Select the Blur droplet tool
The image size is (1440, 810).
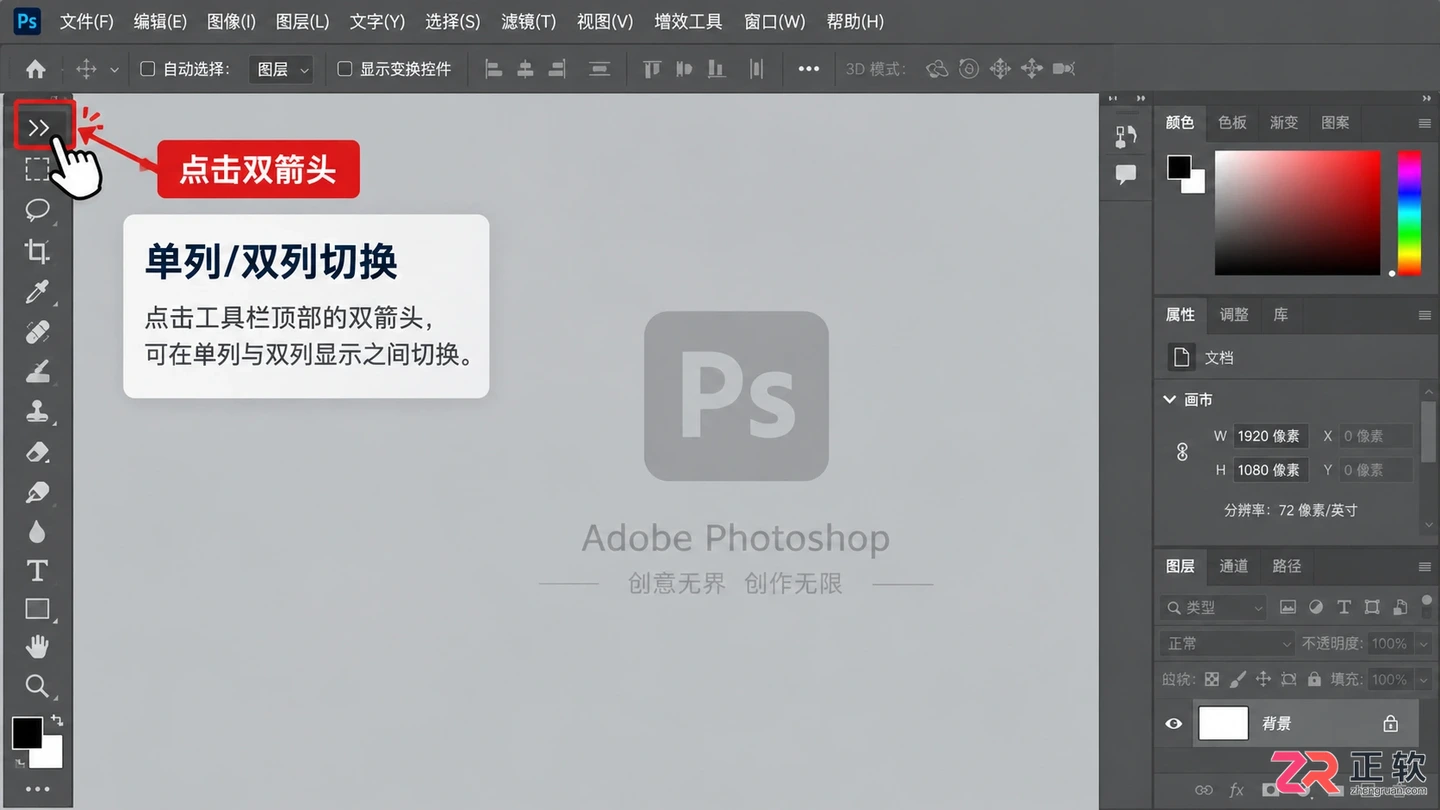tap(37, 531)
